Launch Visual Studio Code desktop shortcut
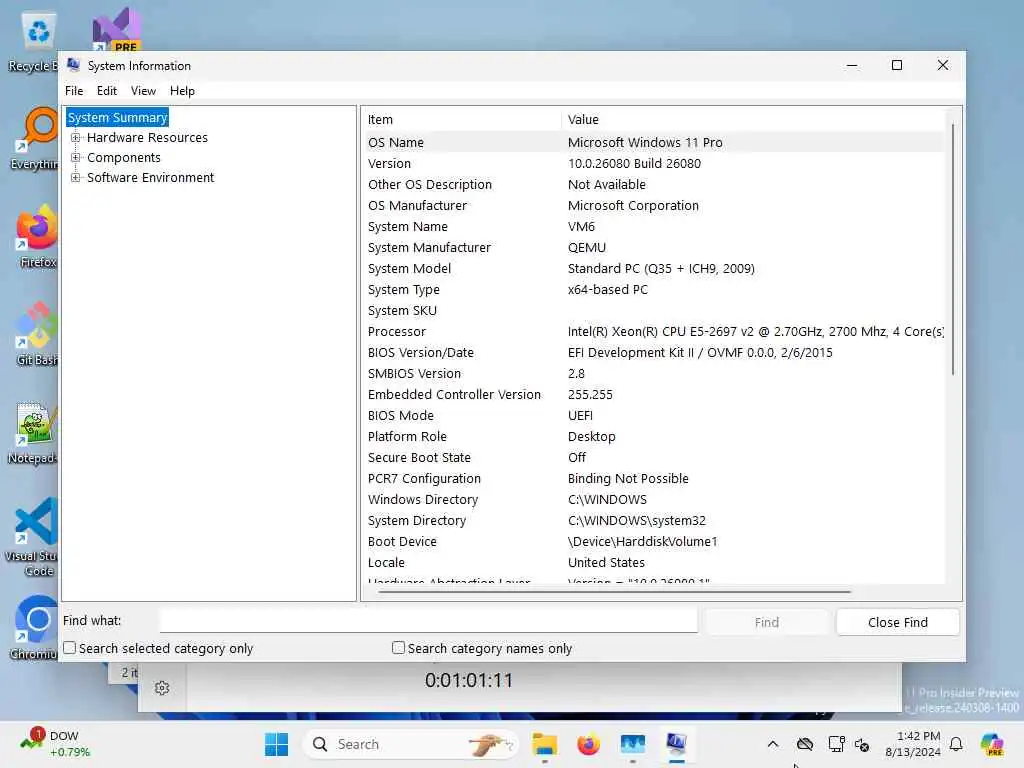This screenshot has height=768, width=1024. coord(31,537)
